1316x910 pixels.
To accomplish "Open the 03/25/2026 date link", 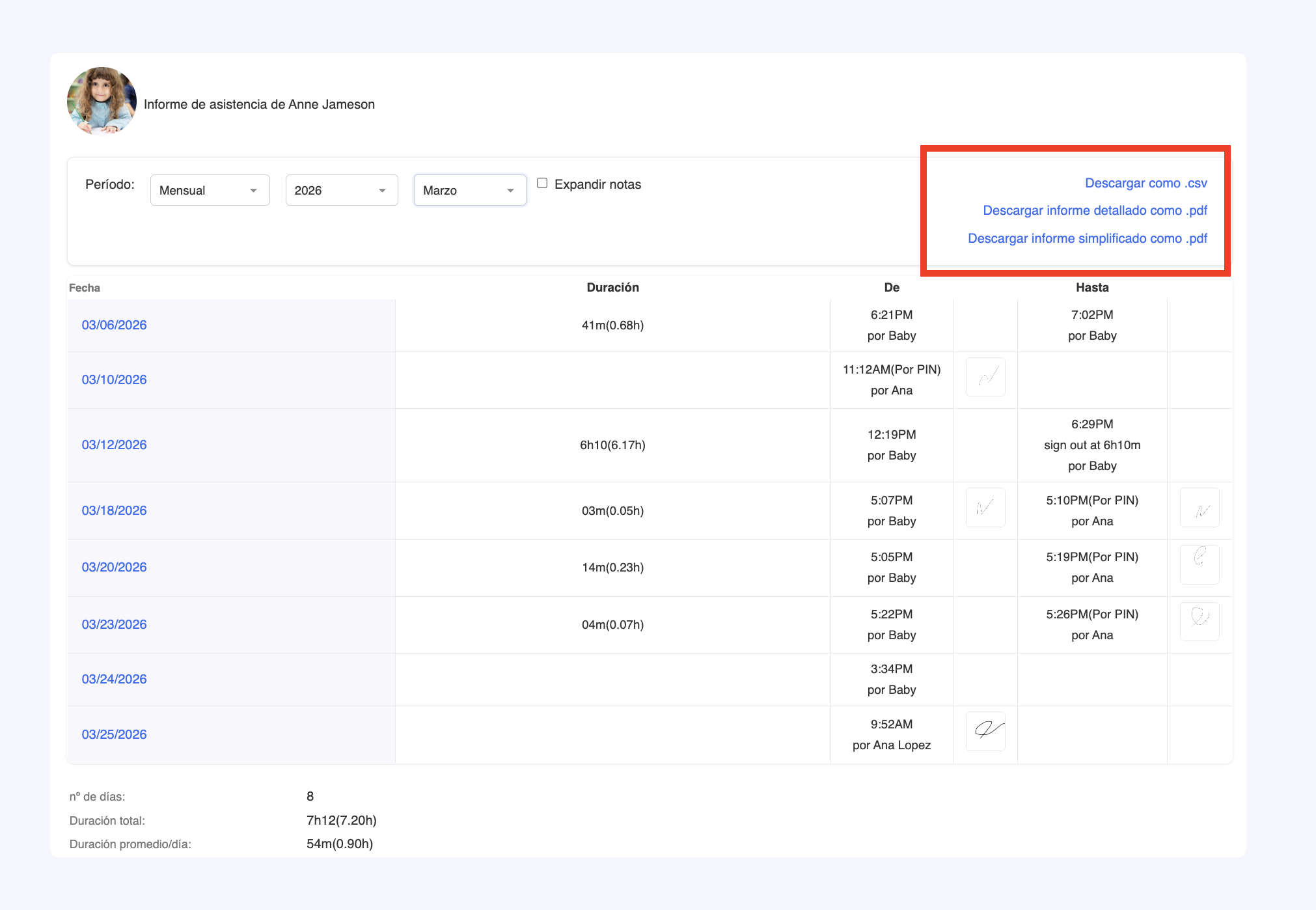I will [114, 734].
